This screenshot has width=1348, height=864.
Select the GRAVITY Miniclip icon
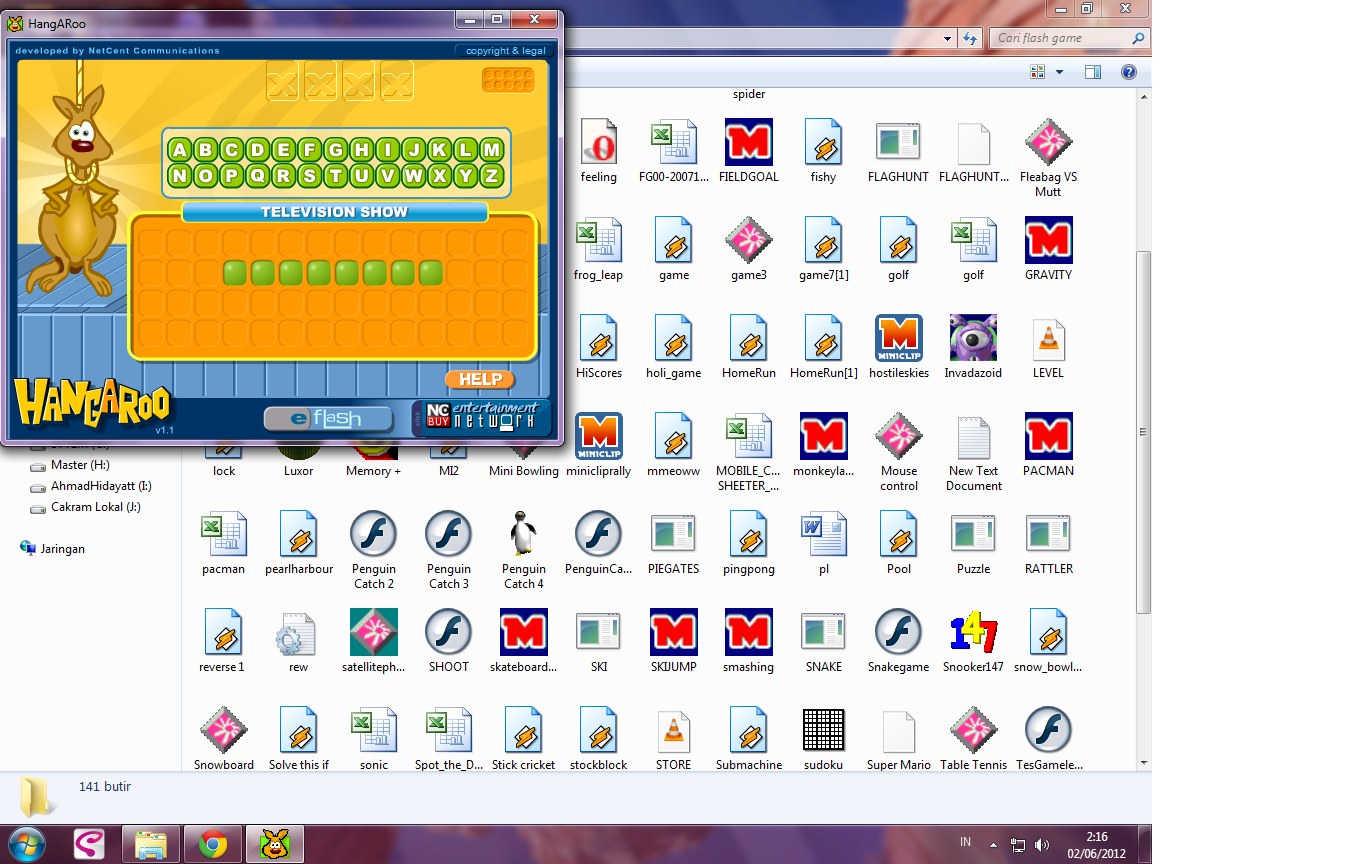1048,250
